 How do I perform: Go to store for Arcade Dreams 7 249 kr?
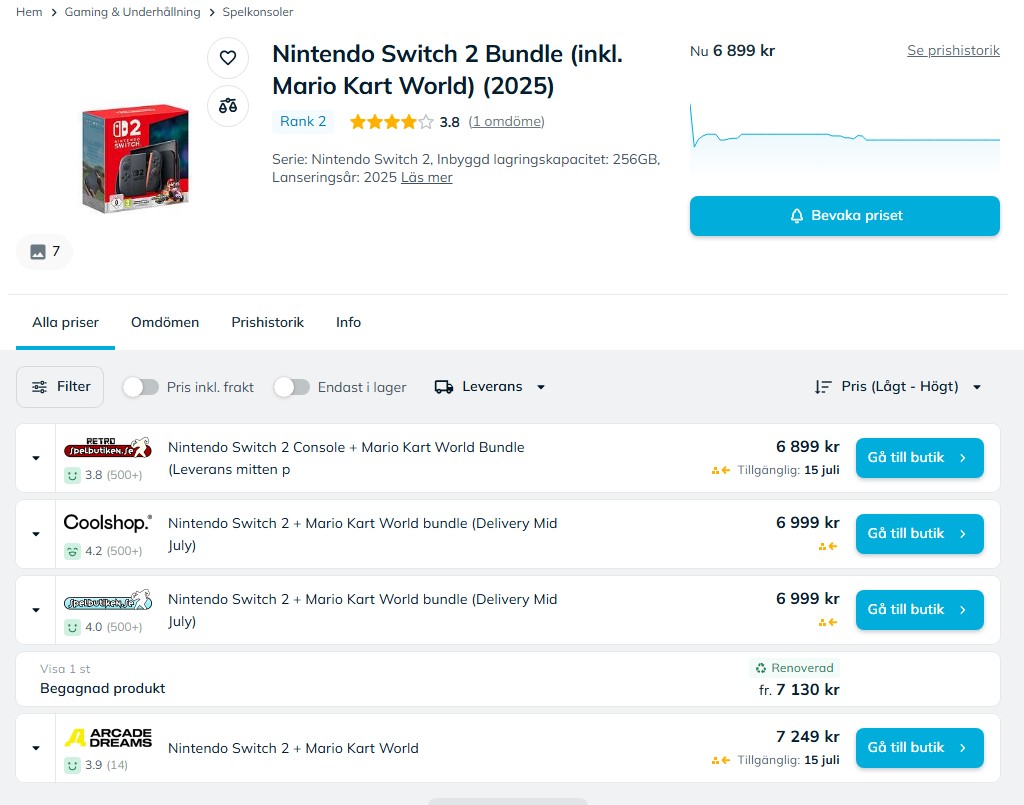tap(920, 748)
